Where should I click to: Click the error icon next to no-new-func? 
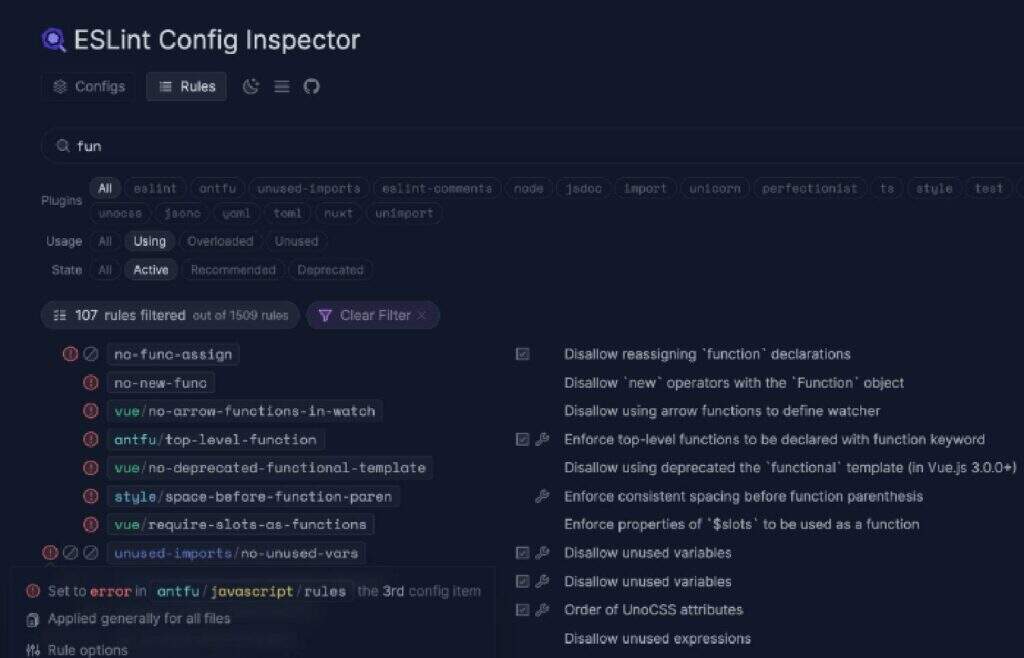90,383
